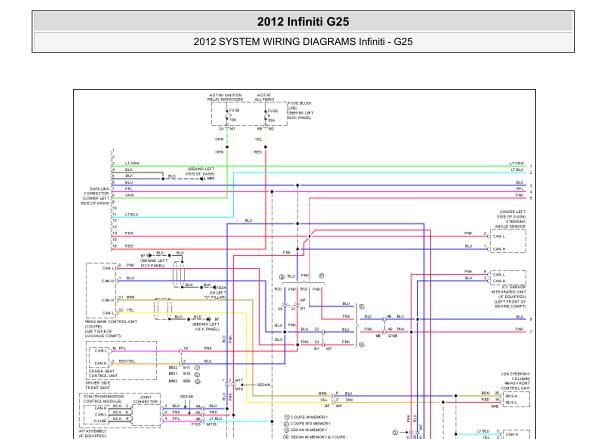Click the "YEL" wire label below the fuse block
The width and height of the screenshot is (600, 439).
(259, 139)
